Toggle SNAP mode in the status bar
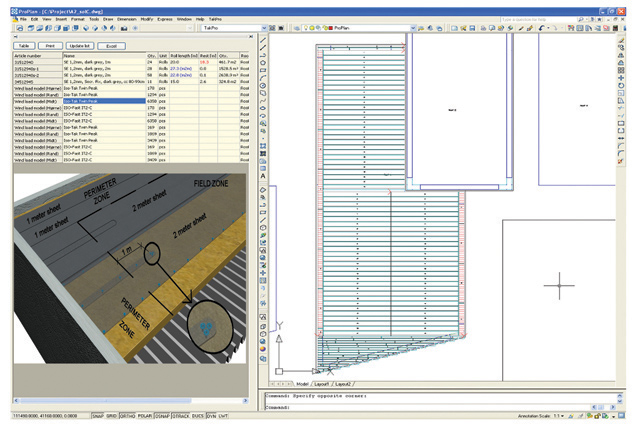The image size is (640, 427). (x=98, y=416)
